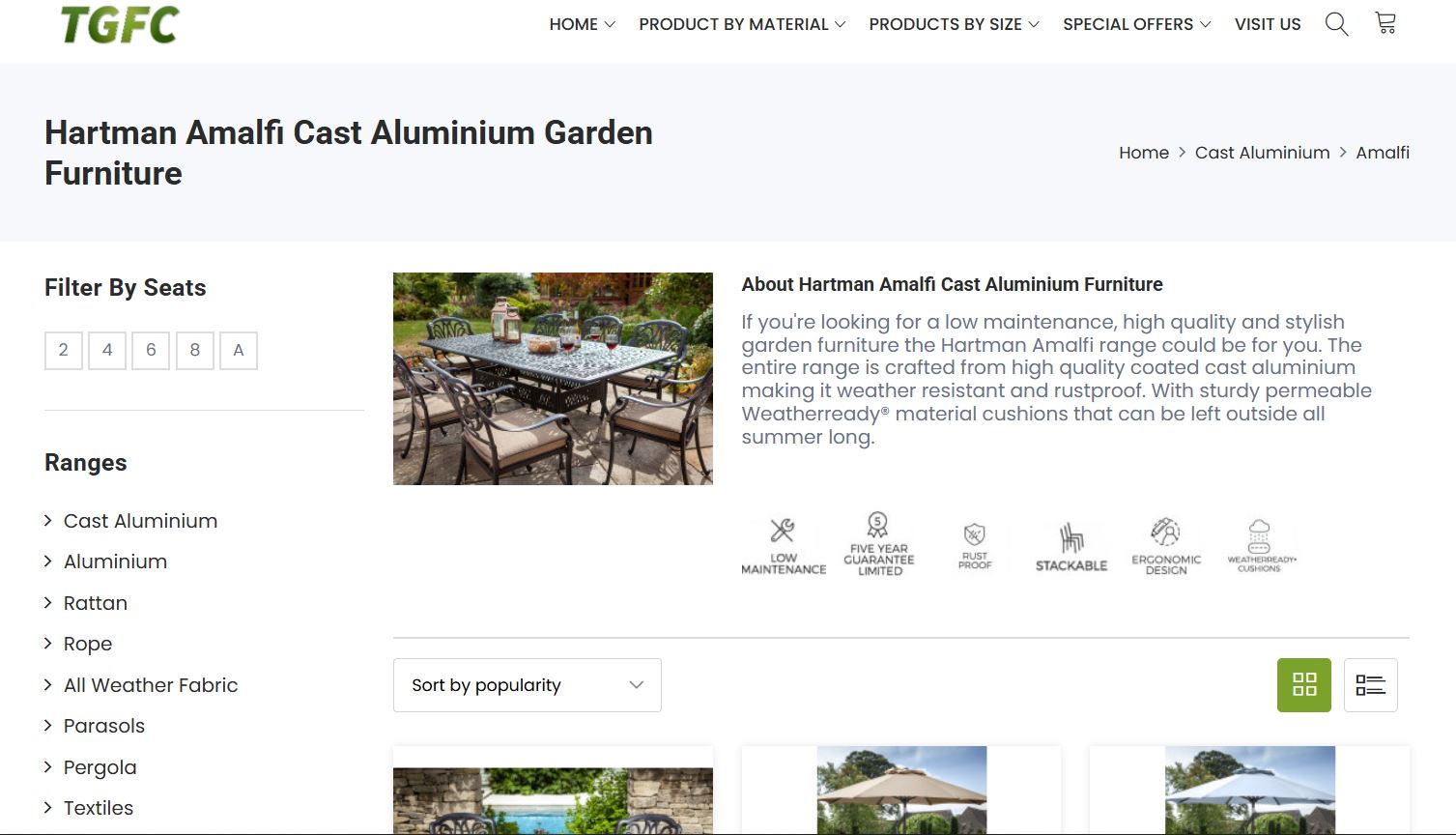Viewport: 1456px width, 835px height.
Task: Open the Products By Size menu
Action: pyautogui.click(x=953, y=24)
